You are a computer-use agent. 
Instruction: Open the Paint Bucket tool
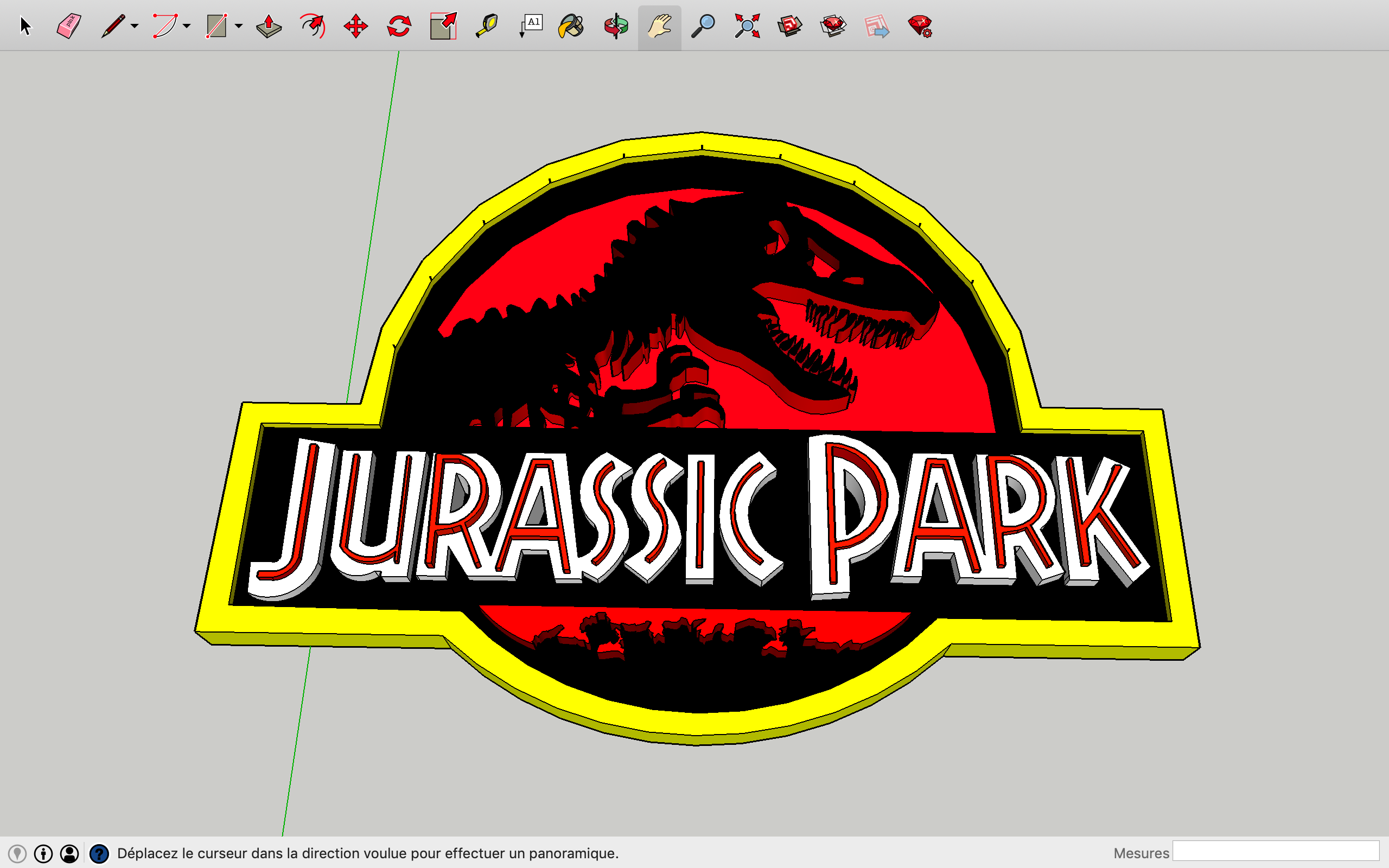click(572, 27)
